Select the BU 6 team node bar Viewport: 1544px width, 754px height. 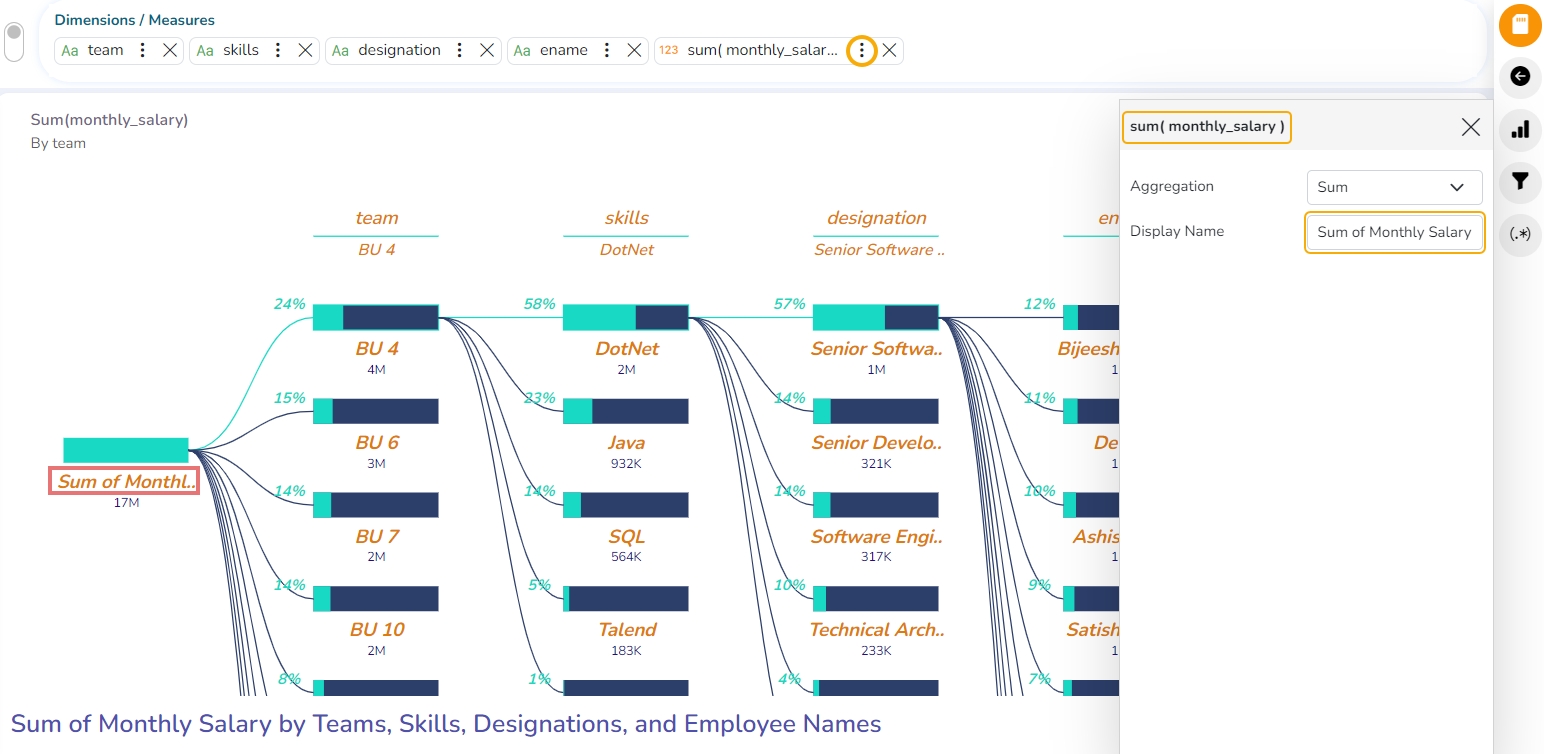[x=376, y=411]
